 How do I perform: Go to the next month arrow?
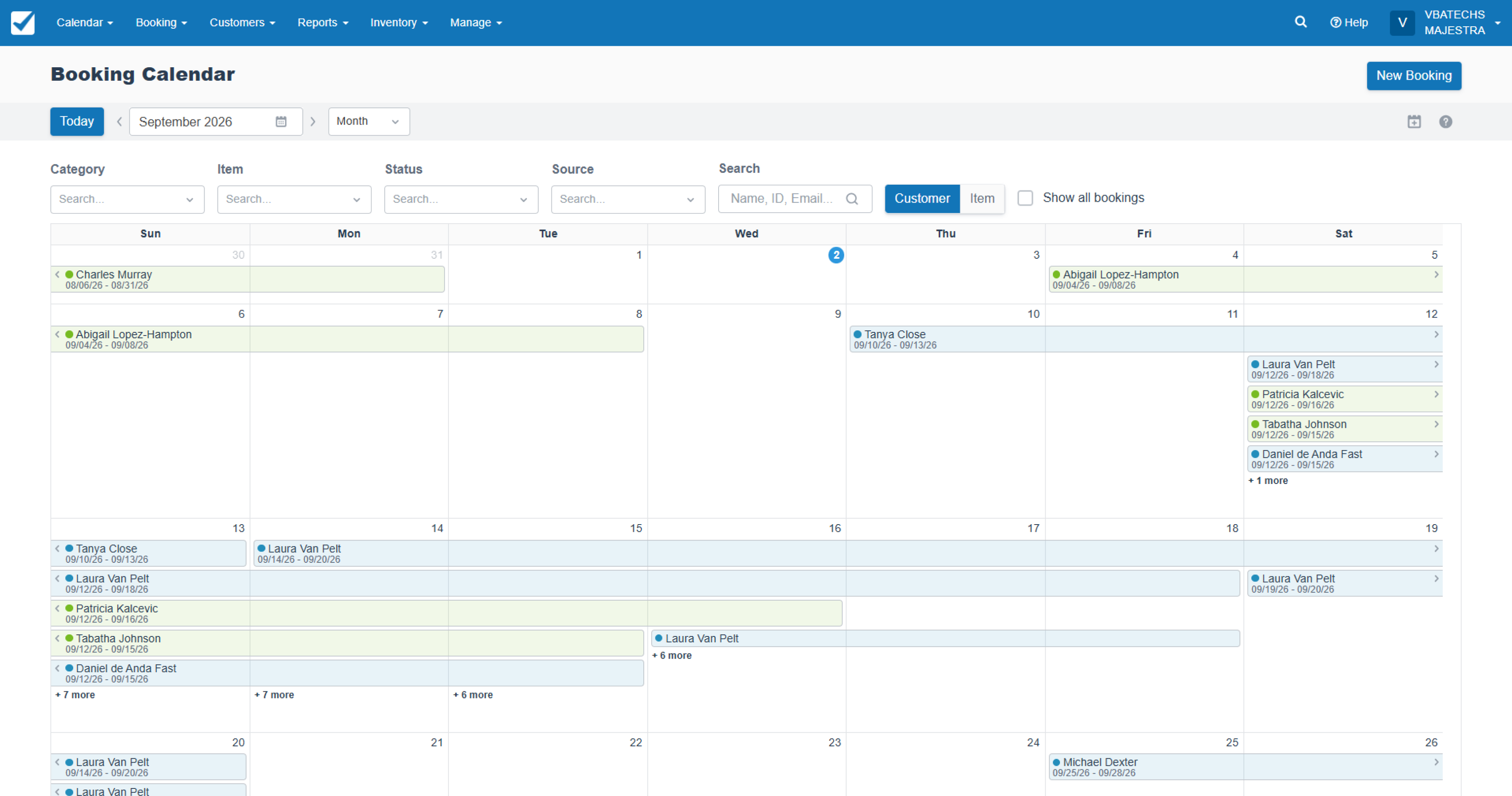pos(313,121)
